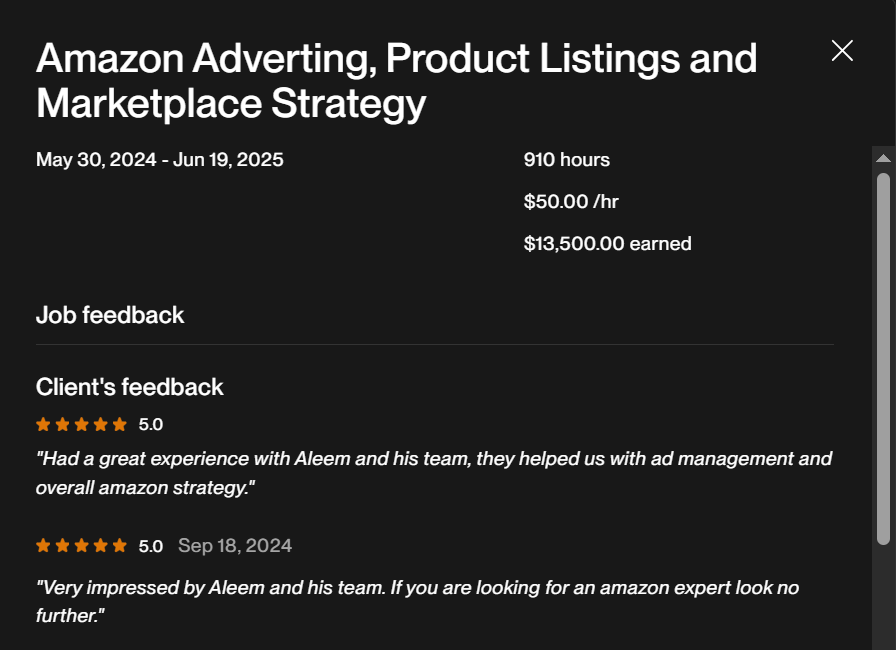Click the "Very impressed by Aleem" review text
The width and height of the screenshot is (896, 650).
pos(417,601)
